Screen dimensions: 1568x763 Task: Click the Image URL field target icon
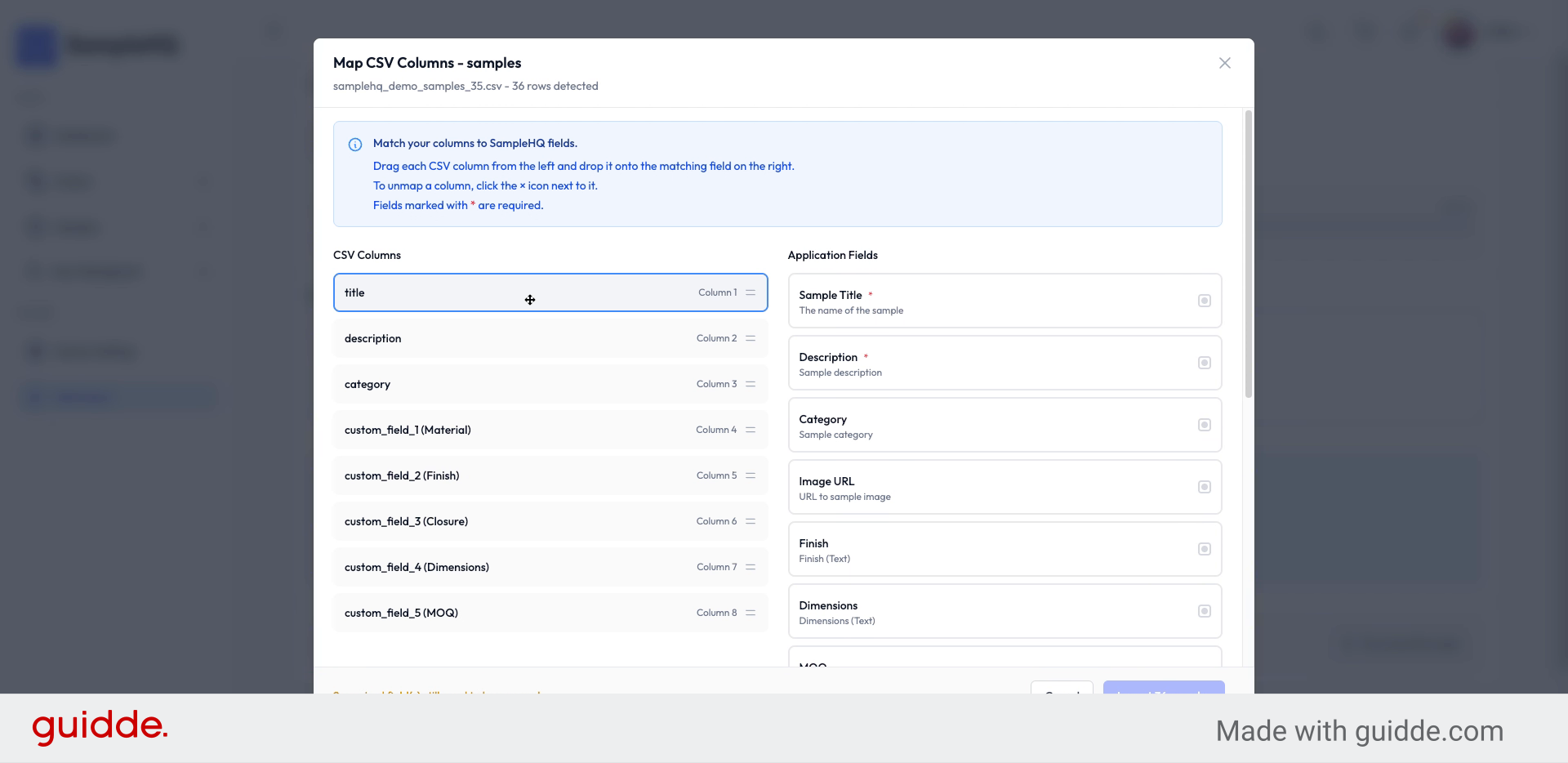(1204, 487)
